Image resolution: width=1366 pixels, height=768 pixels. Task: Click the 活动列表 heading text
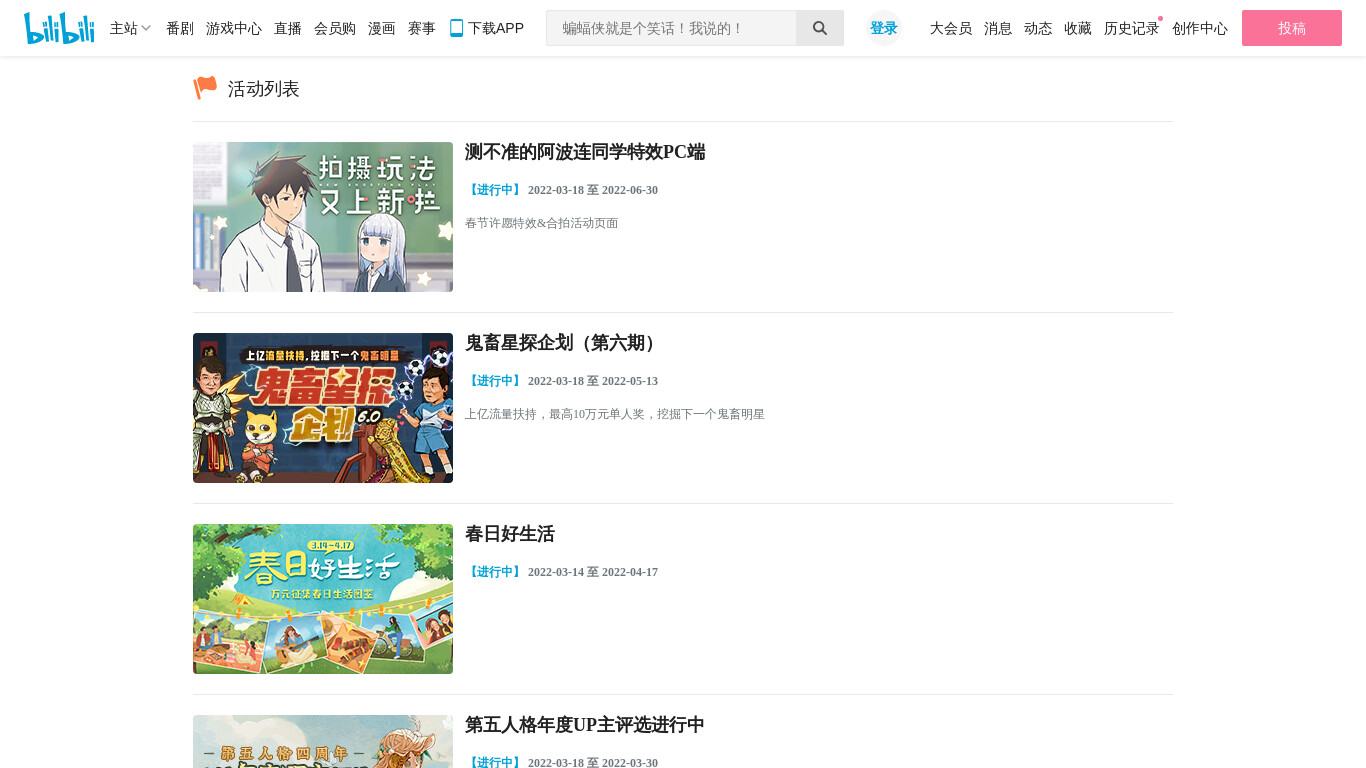tap(264, 89)
